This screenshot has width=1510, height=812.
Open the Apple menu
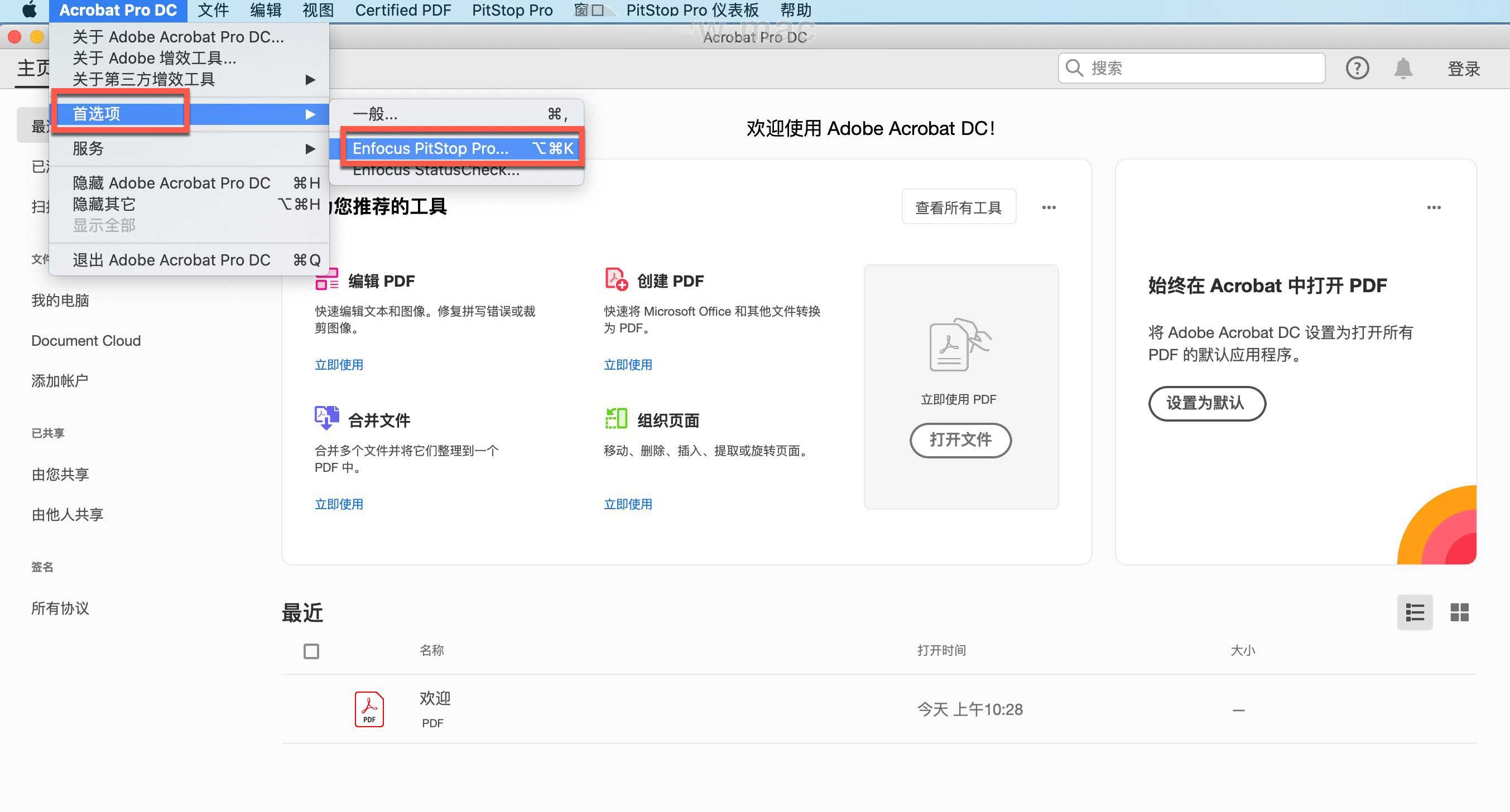(x=30, y=10)
